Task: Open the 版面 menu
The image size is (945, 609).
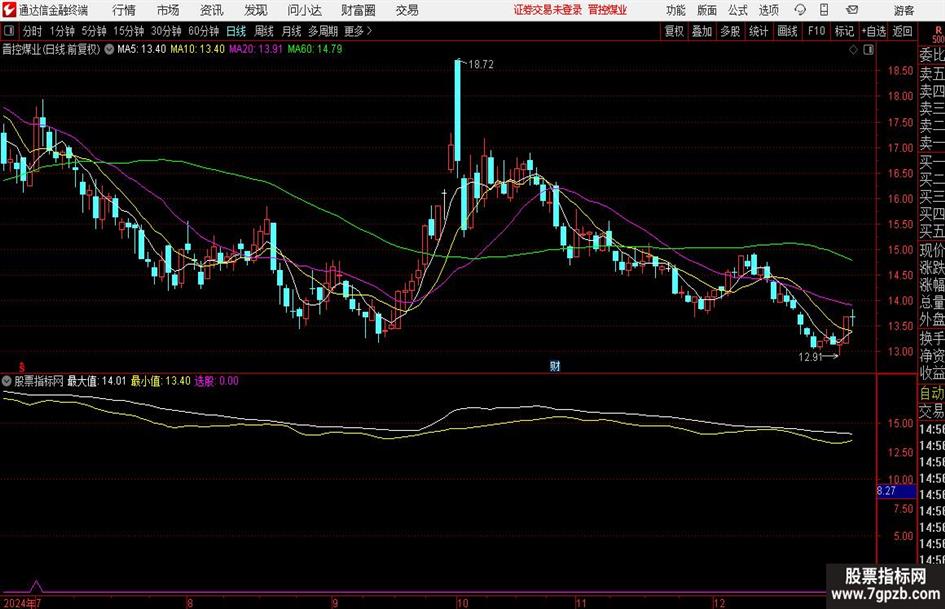Action: [x=707, y=10]
